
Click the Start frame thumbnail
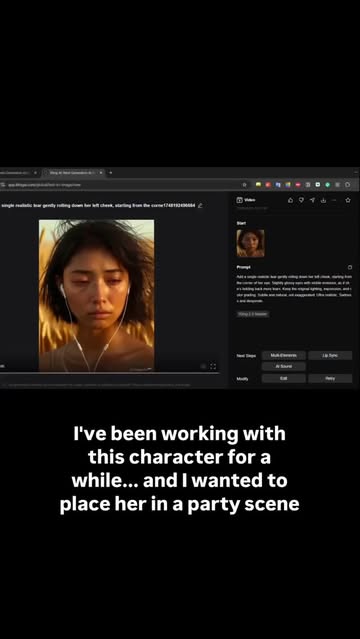coord(250,243)
